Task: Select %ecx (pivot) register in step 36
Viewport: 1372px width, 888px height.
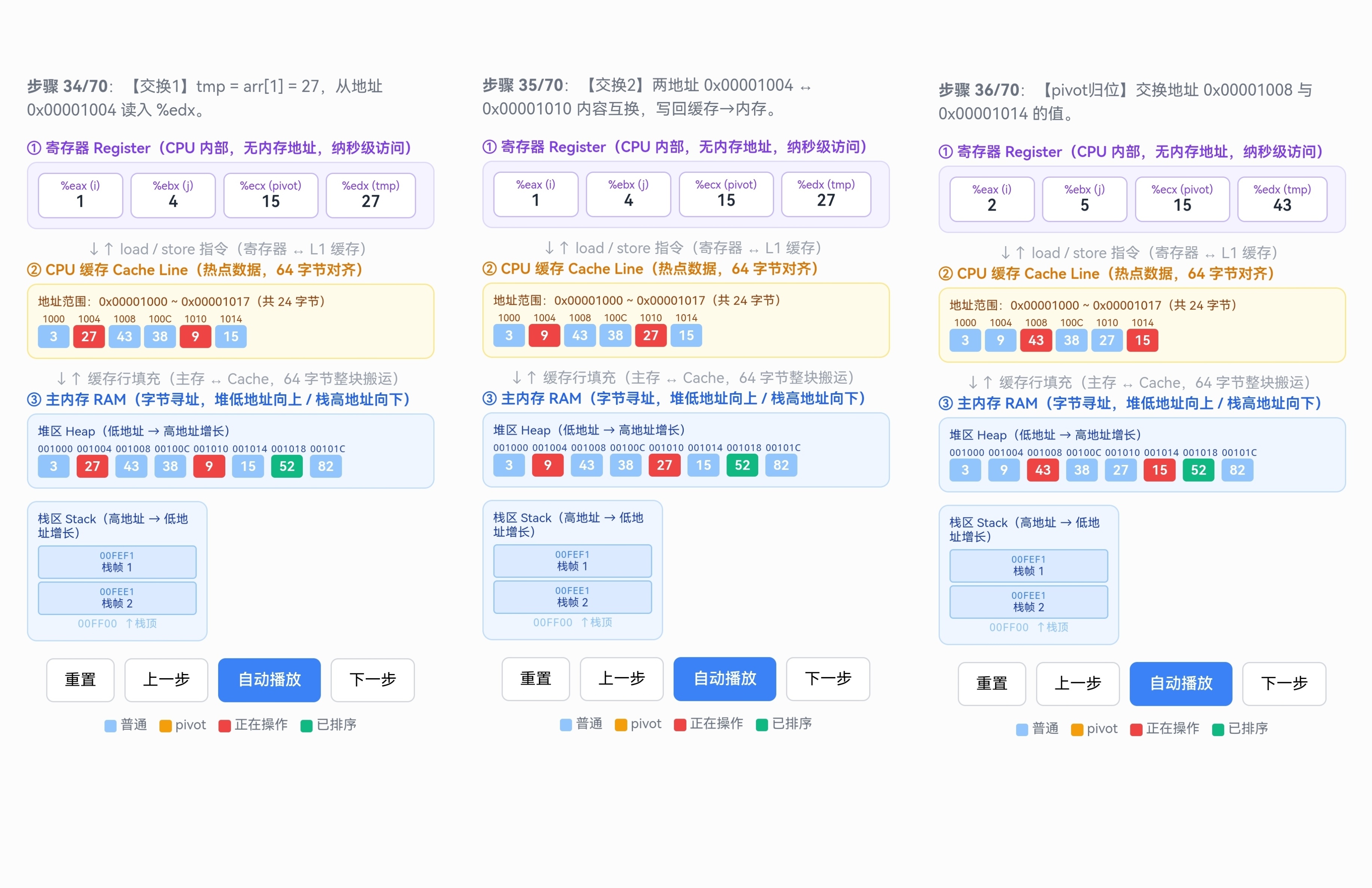Action: point(1182,199)
